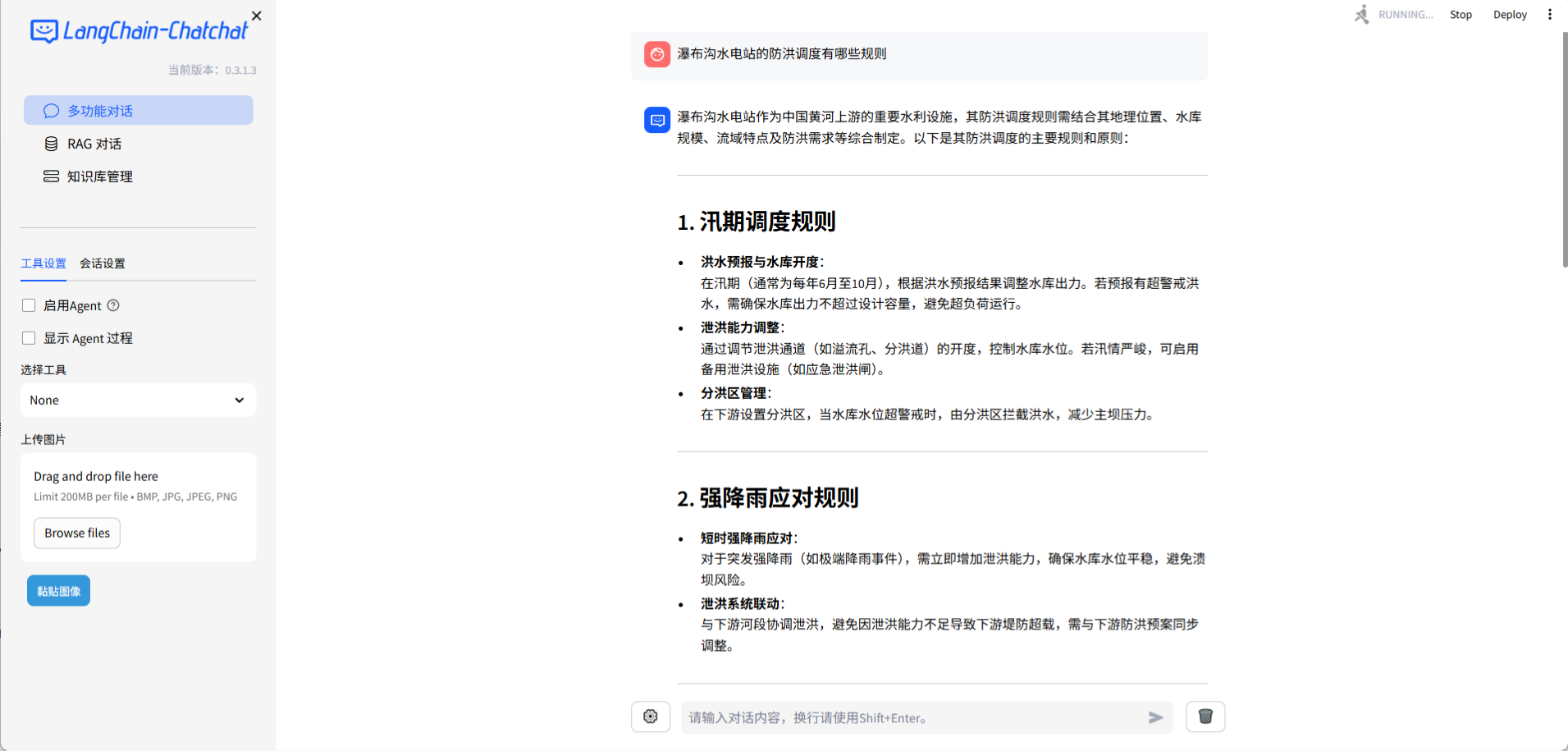Click the assistant avatar icon

click(x=657, y=120)
